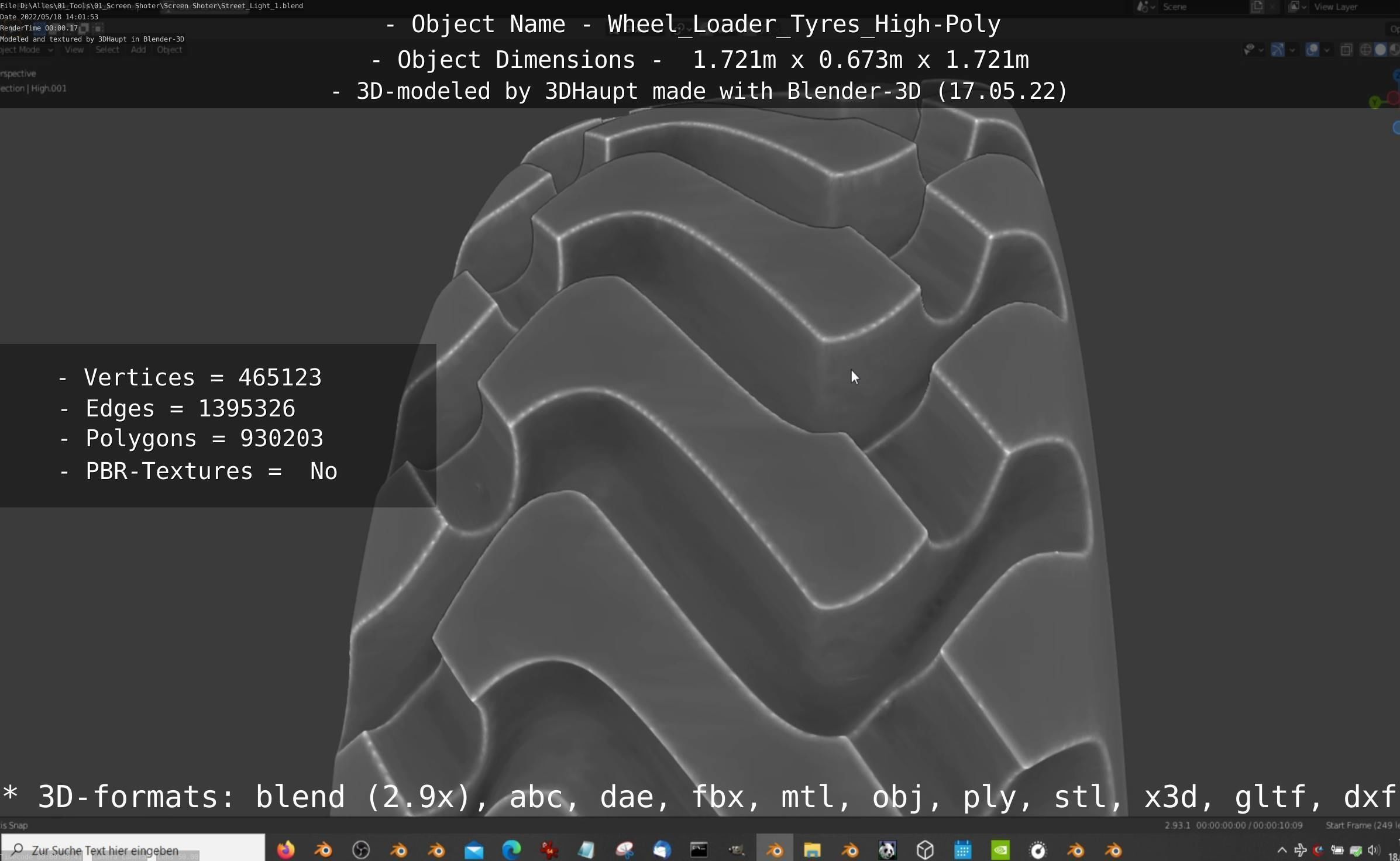1400x861 pixels.
Task: Open the Object menu
Action: pos(169,50)
